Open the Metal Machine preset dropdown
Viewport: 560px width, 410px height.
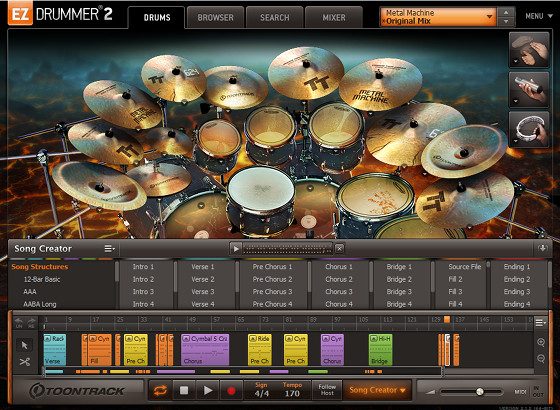pos(438,17)
